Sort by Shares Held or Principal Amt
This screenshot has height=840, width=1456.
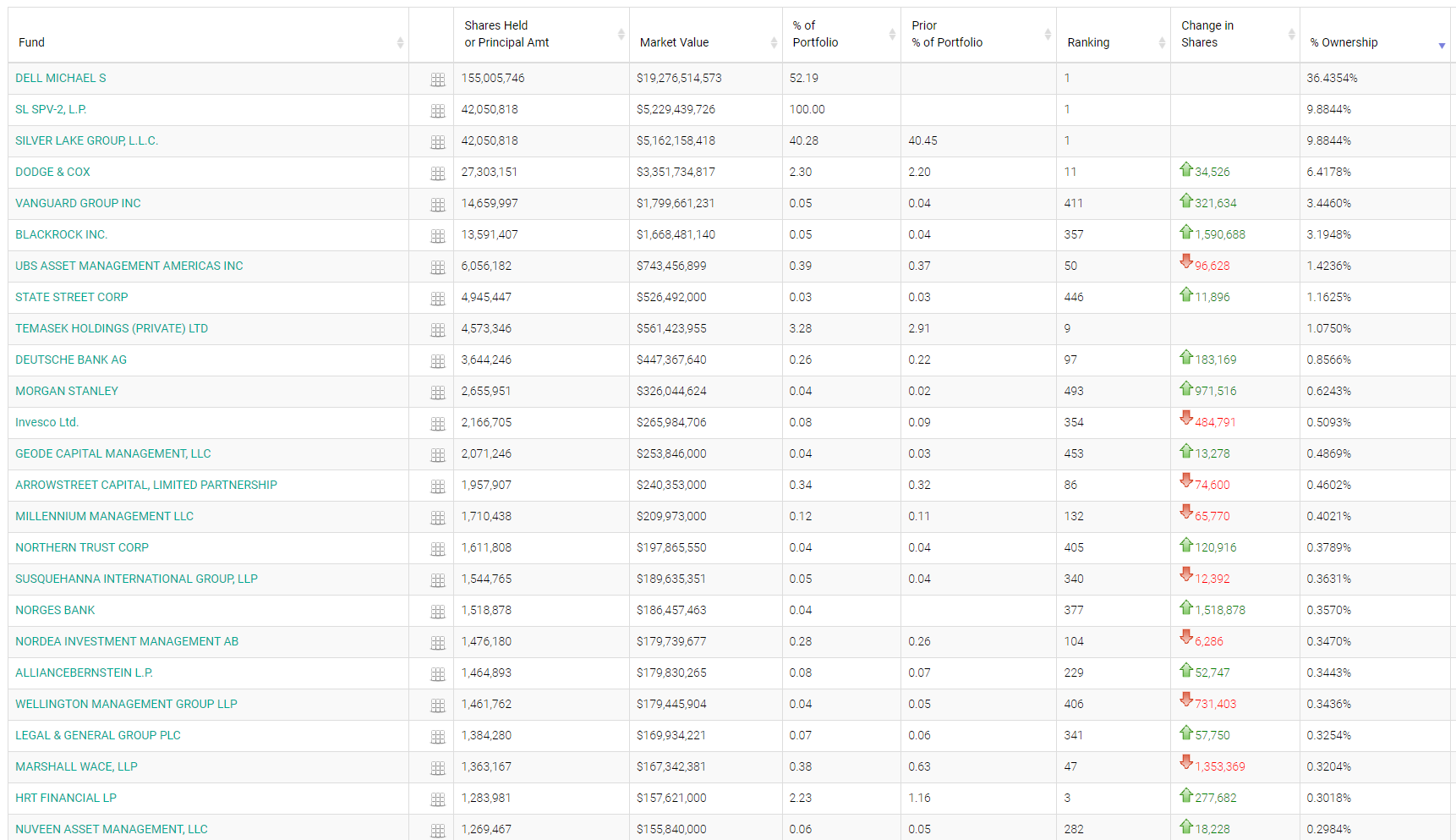541,36
